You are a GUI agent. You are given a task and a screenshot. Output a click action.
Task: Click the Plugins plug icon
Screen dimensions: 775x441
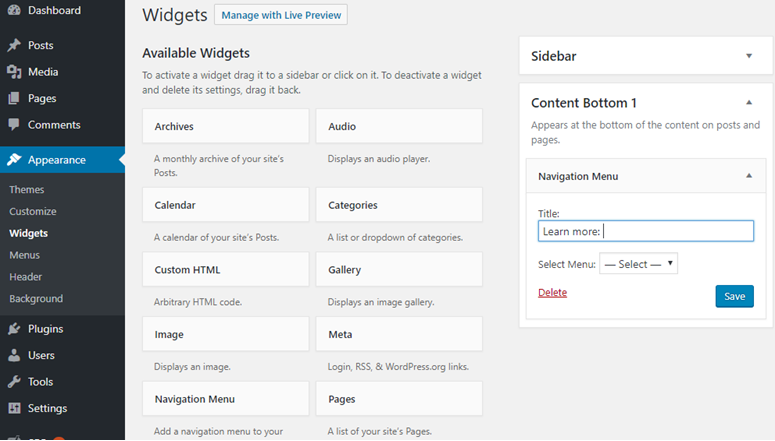(x=14, y=328)
